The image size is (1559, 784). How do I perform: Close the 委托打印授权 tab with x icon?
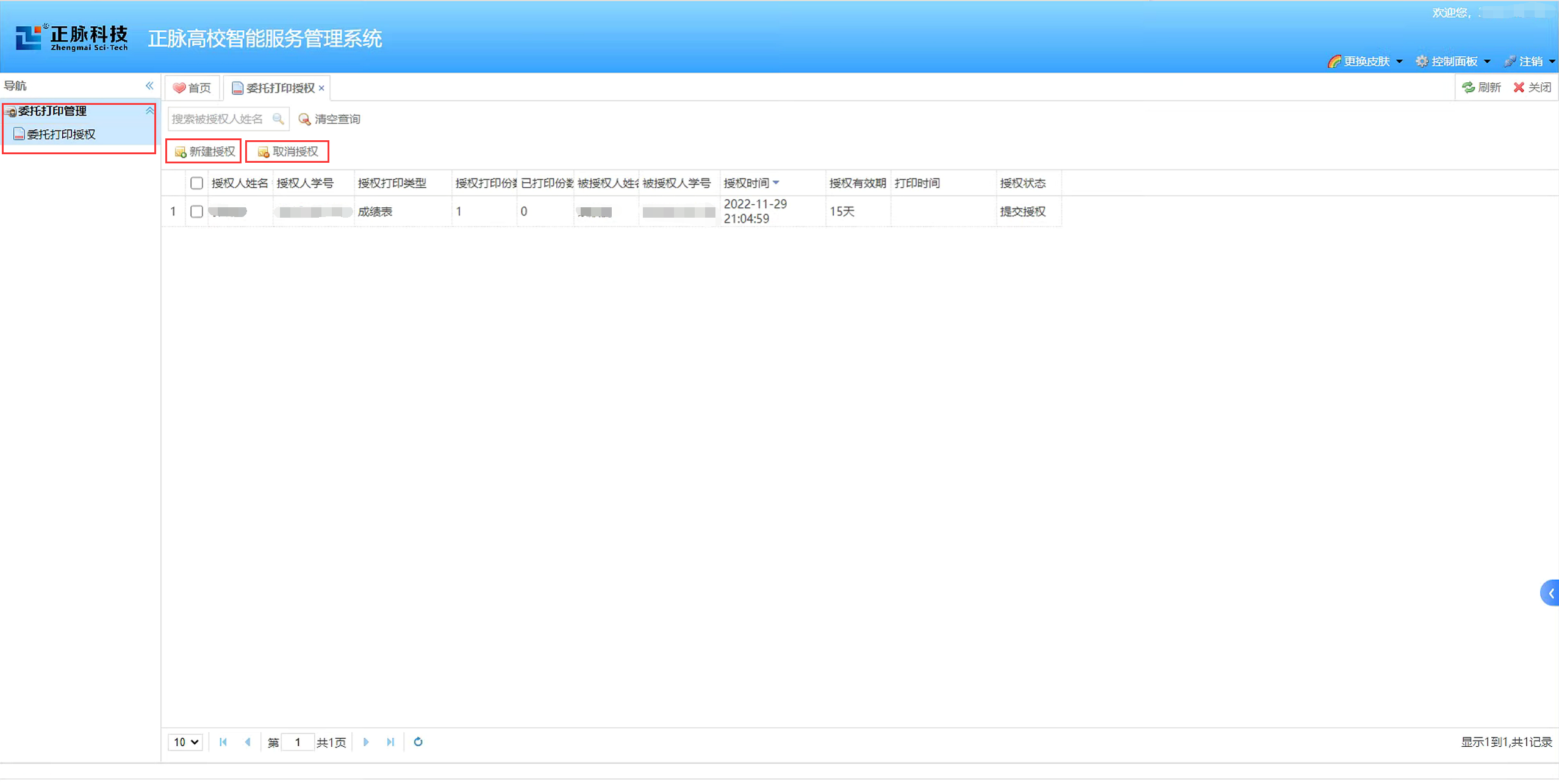click(321, 88)
